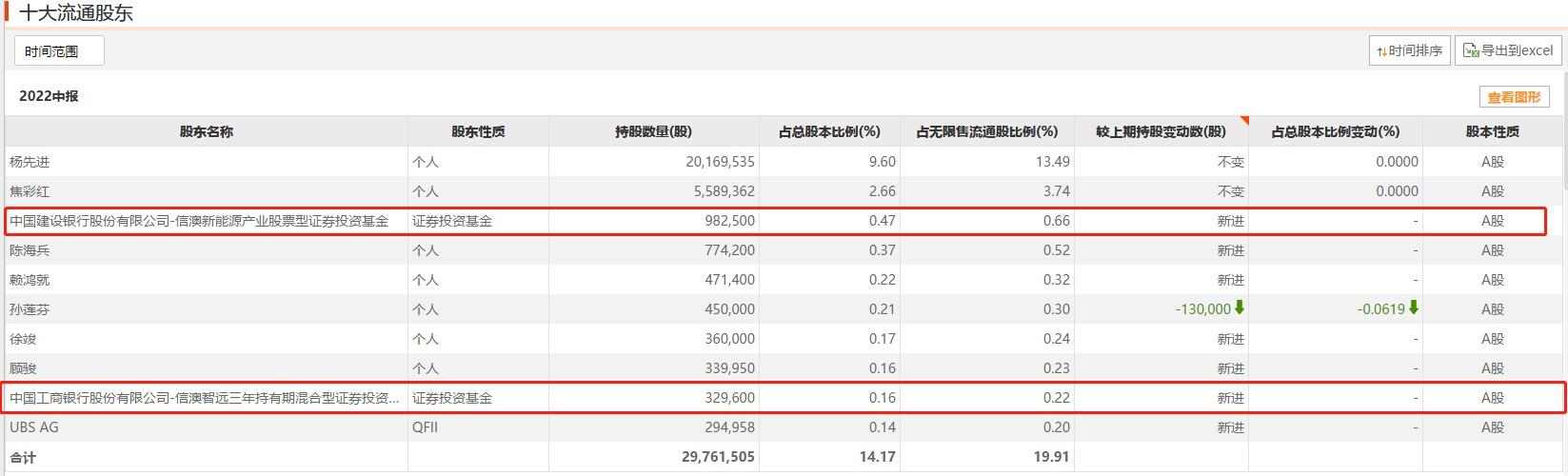This screenshot has width=1568, height=476.
Task: Click the QFII shareholder type cell
Action: point(427,427)
